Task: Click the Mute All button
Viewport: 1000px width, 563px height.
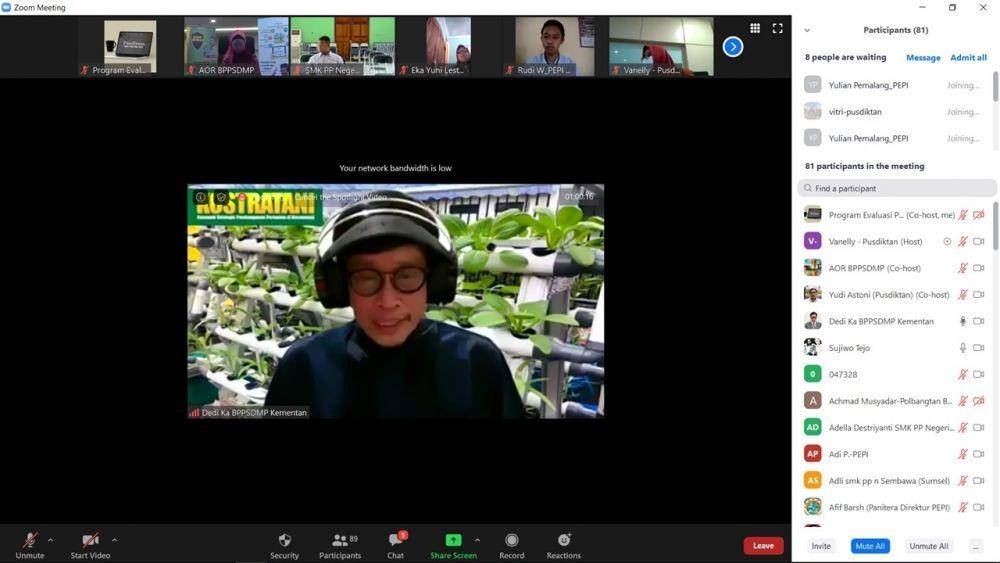Action: 870,546
